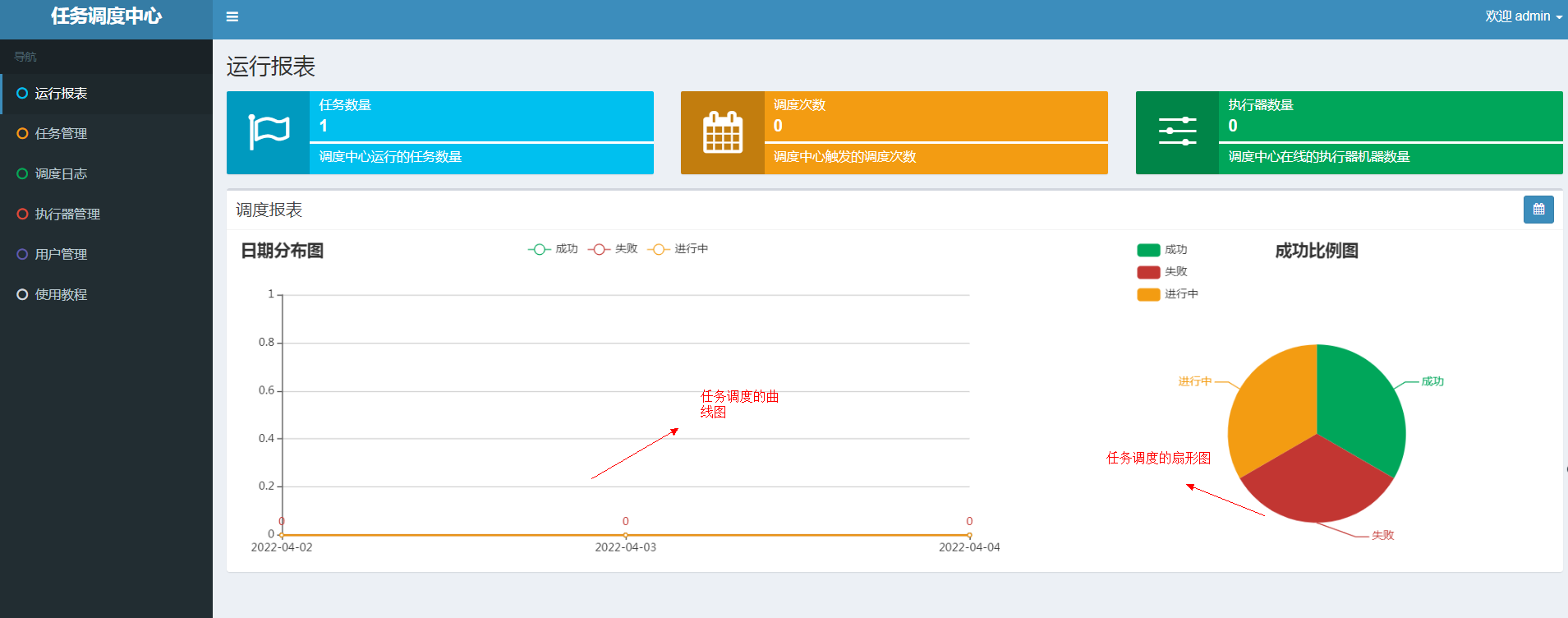The image size is (1568, 618).
Task: Click the 执行器数量 card title
Action: point(1261,105)
